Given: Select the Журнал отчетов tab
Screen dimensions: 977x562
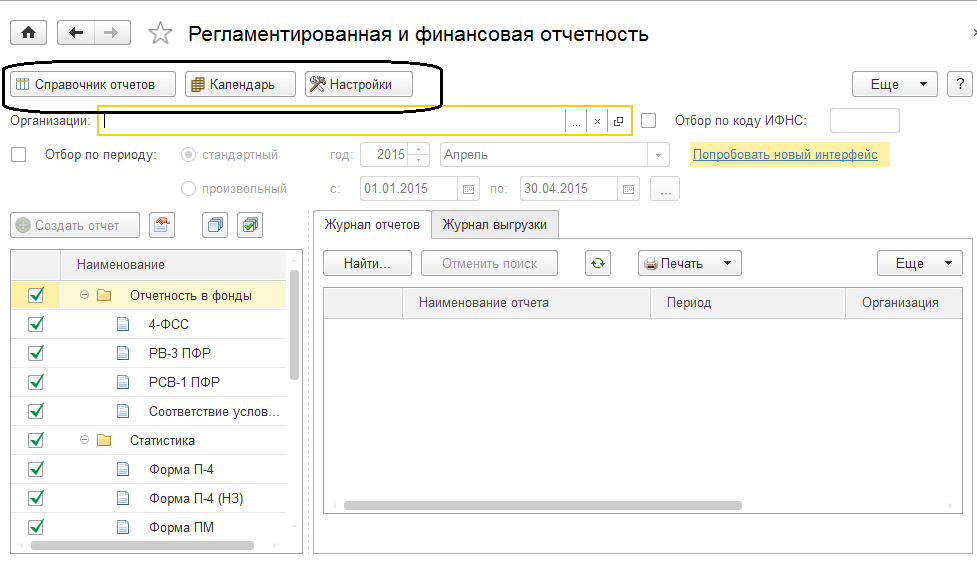Looking at the screenshot, I should 372,225.
